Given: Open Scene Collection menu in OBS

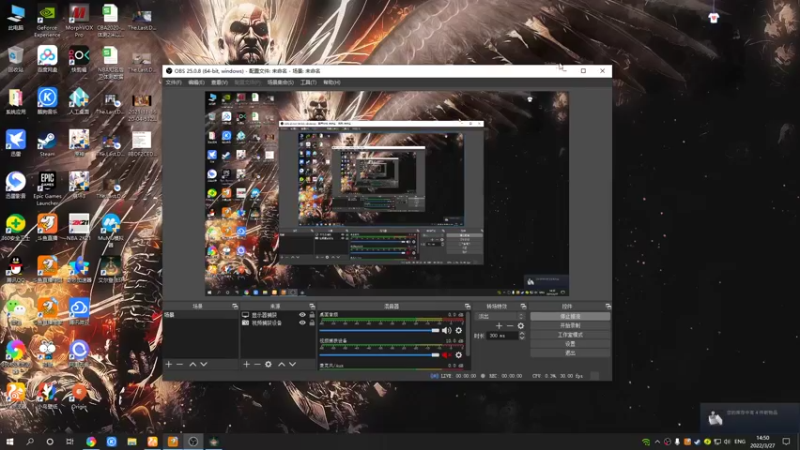Looking at the screenshot, I should click(281, 83).
